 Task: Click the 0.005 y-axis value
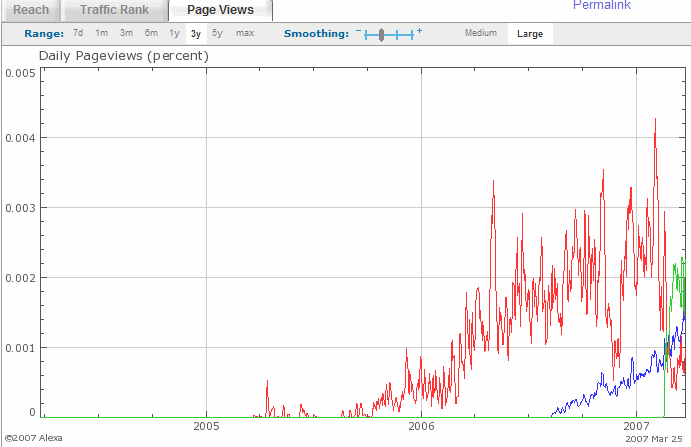coord(20,73)
